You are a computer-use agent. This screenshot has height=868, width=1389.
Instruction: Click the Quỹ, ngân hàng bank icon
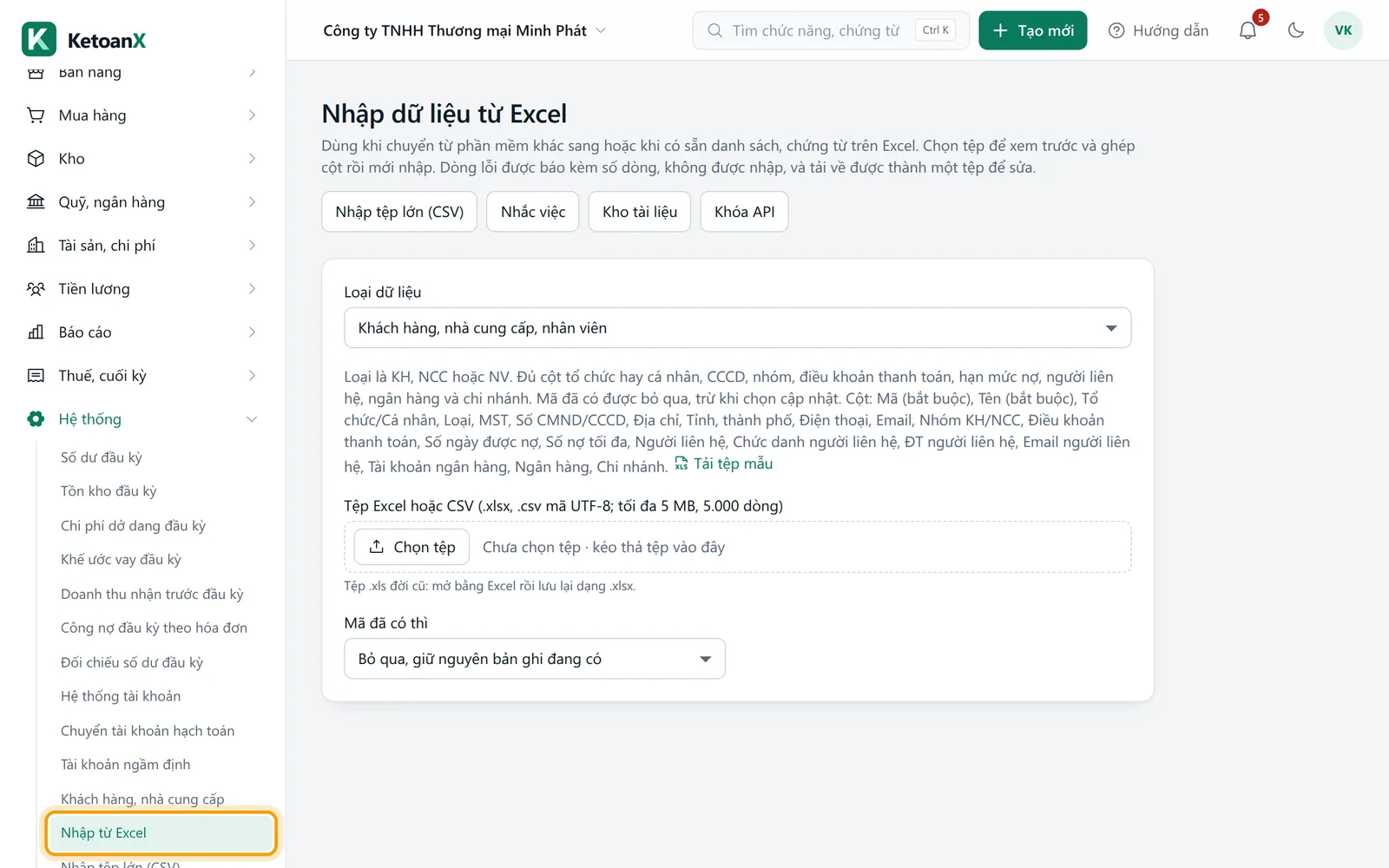click(x=36, y=202)
